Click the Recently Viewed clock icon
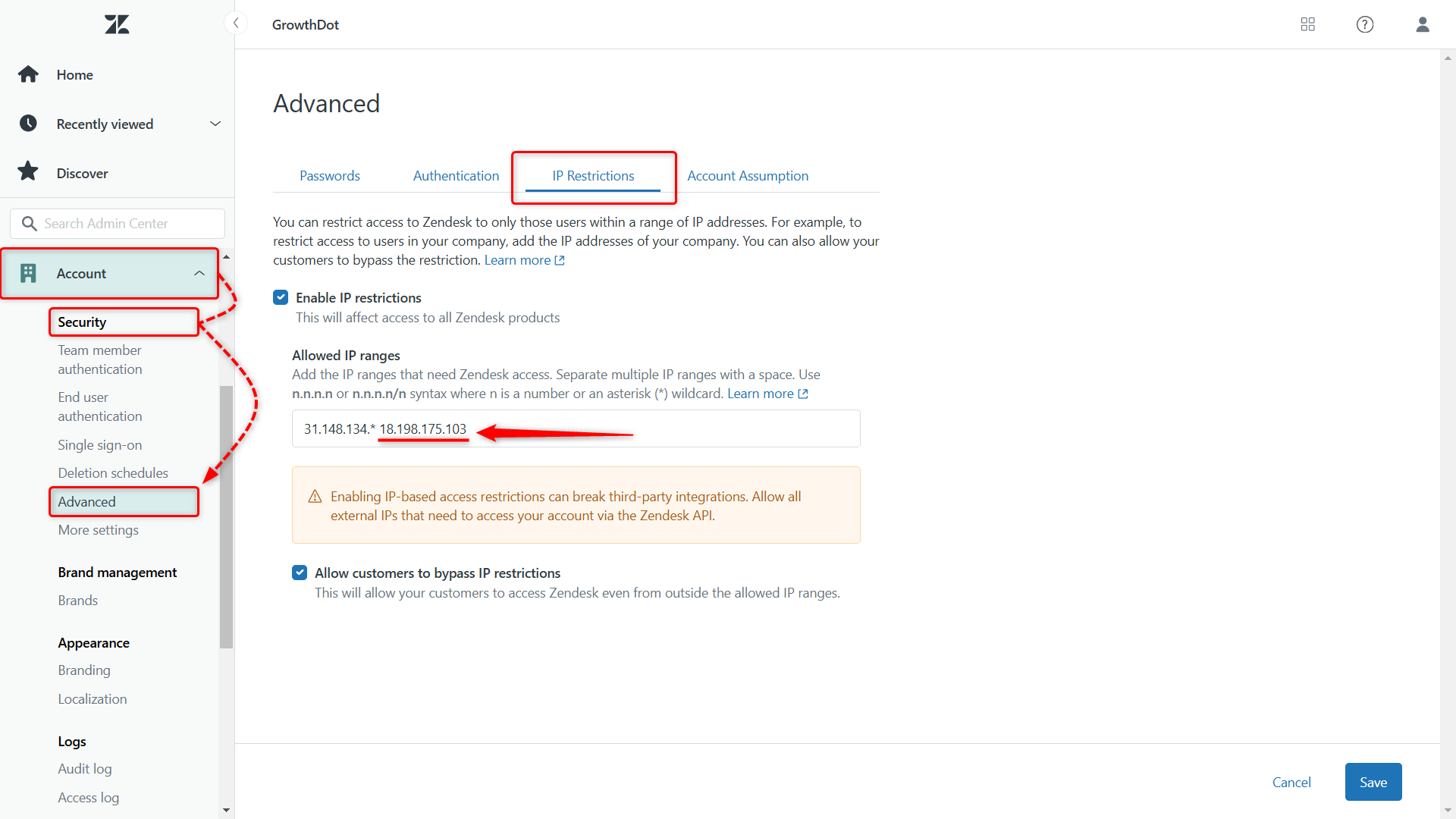The image size is (1456, 819). tap(28, 123)
